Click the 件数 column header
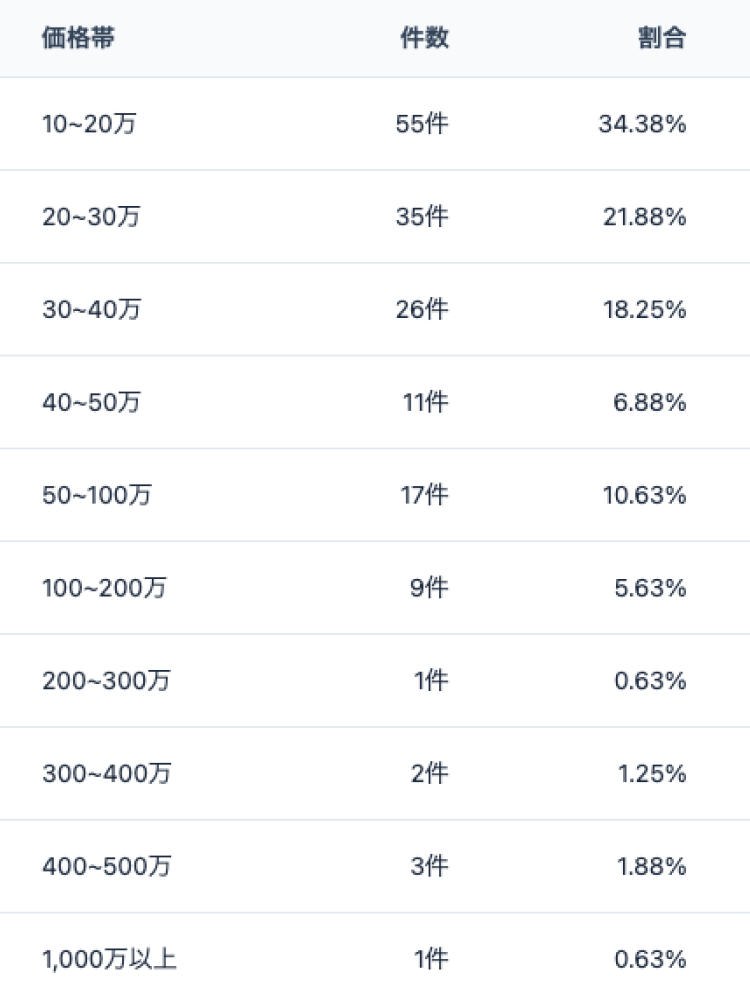 click(424, 38)
